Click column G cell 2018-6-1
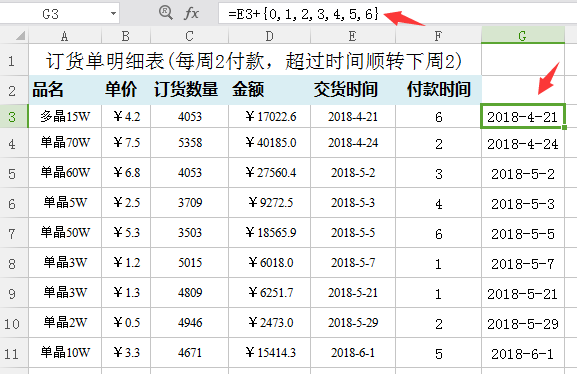 pyautogui.click(x=523, y=353)
